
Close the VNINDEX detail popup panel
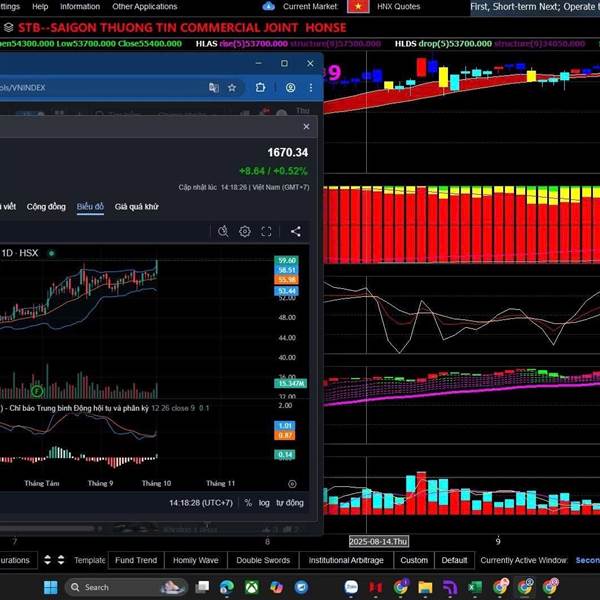pyautogui.click(x=306, y=127)
